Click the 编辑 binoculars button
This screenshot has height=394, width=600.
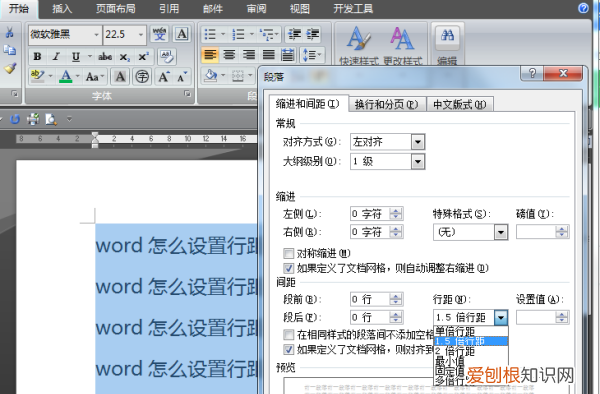(x=447, y=45)
